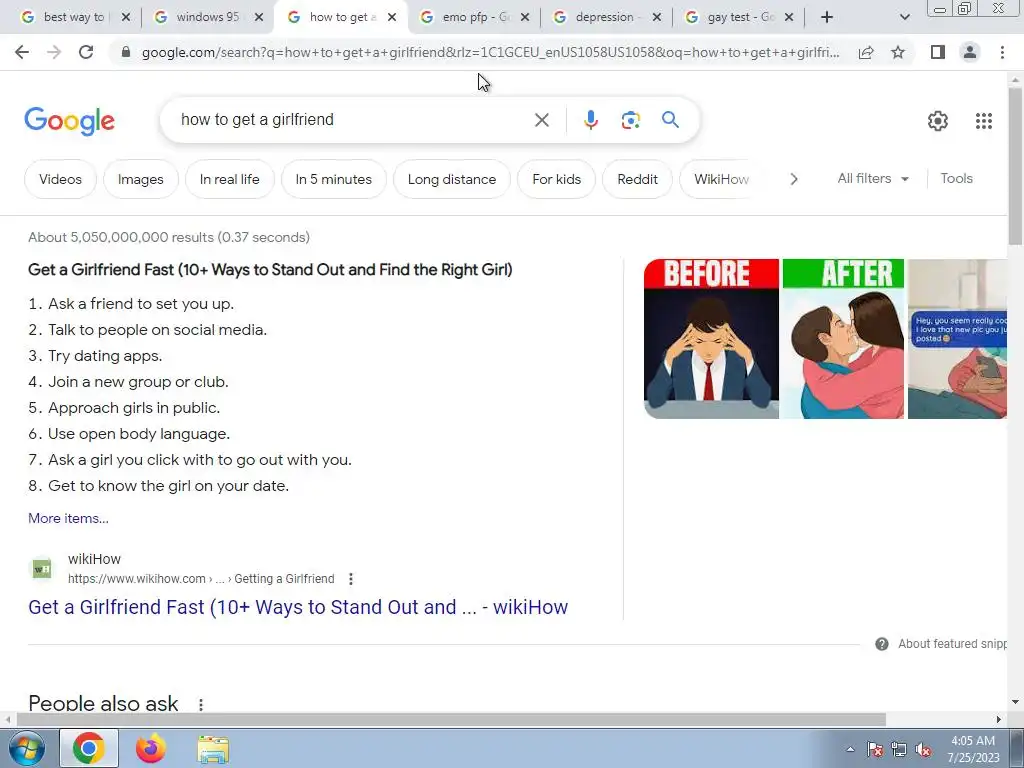
Task: Open the search Tools option
Action: (x=956, y=178)
